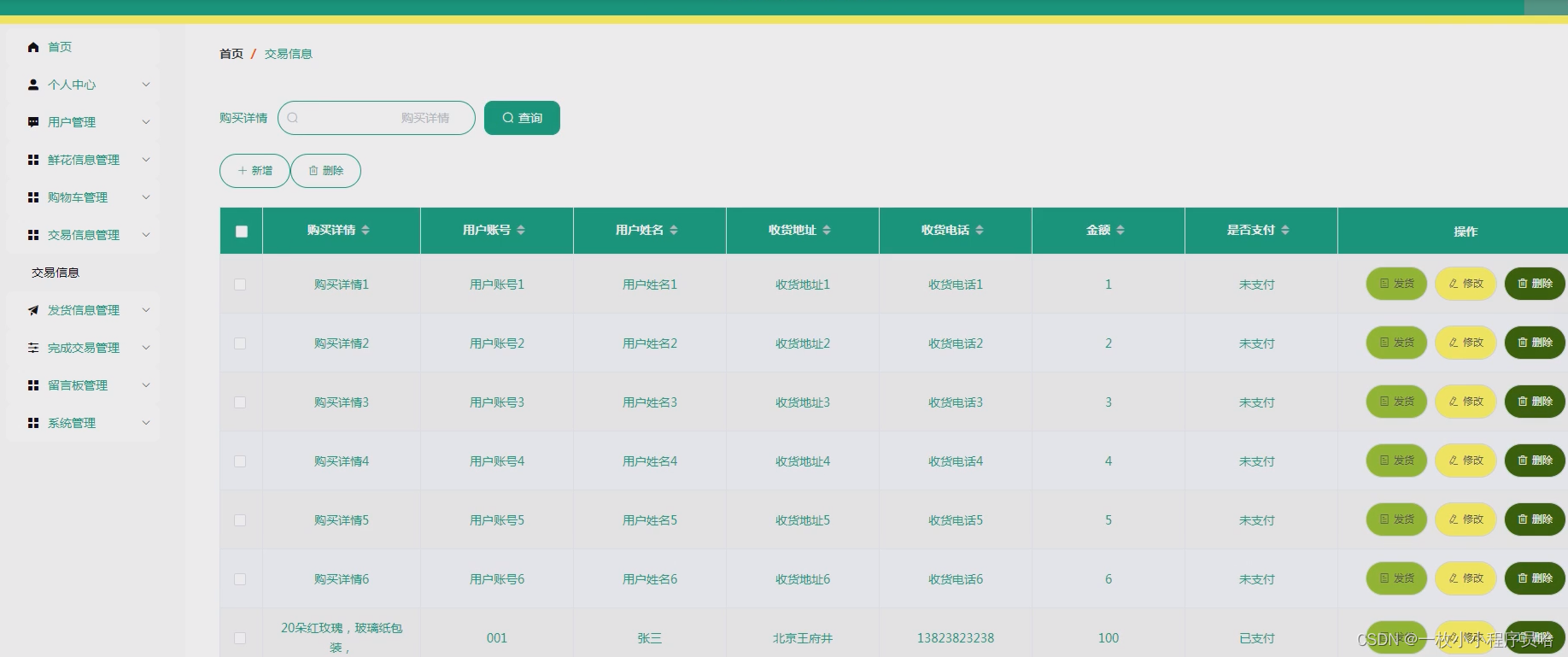This screenshot has height=657, width=1568.
Task: Click the grid icon beside 购物车管理
Action: [33, 197]
